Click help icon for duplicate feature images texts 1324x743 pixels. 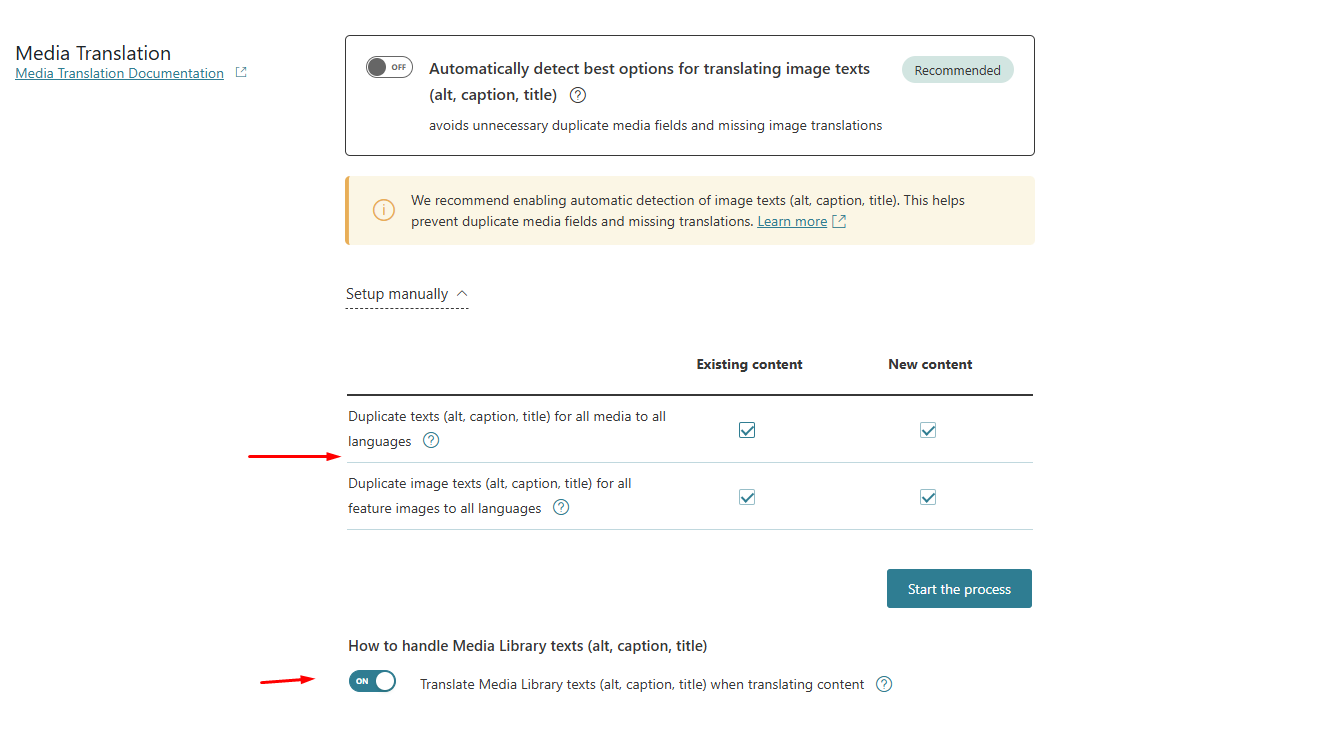tap(561, 508)
